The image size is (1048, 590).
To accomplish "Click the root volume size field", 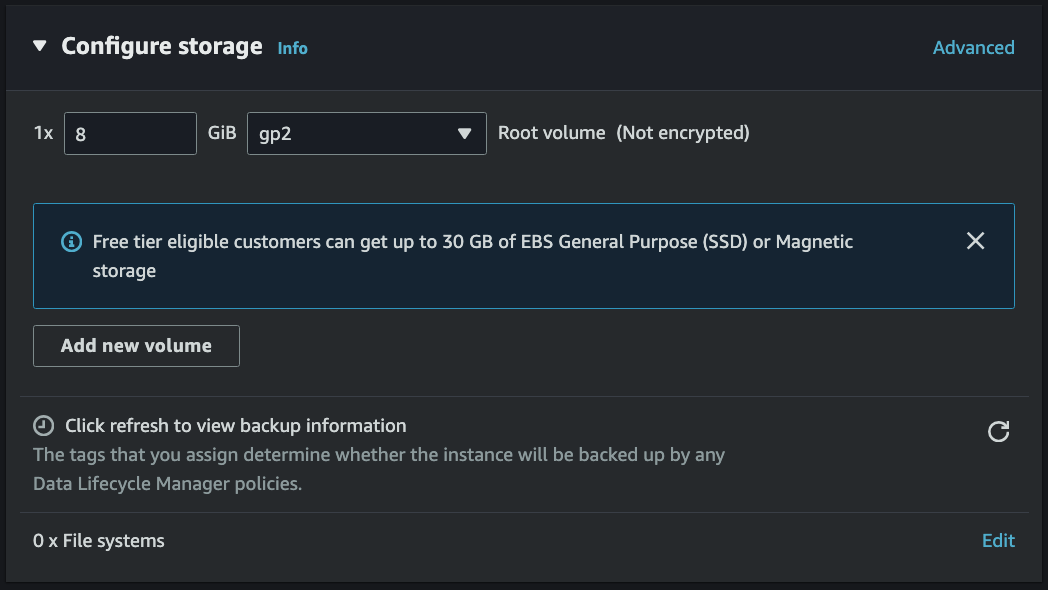I will [x=130, y=133].
